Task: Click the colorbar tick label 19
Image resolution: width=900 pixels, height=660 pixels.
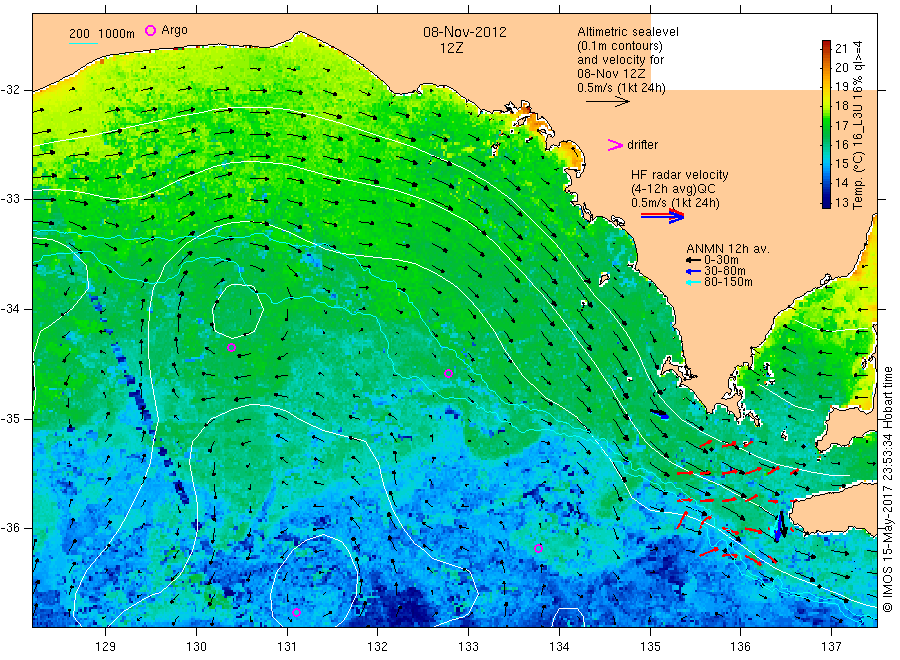Action: 841,87
